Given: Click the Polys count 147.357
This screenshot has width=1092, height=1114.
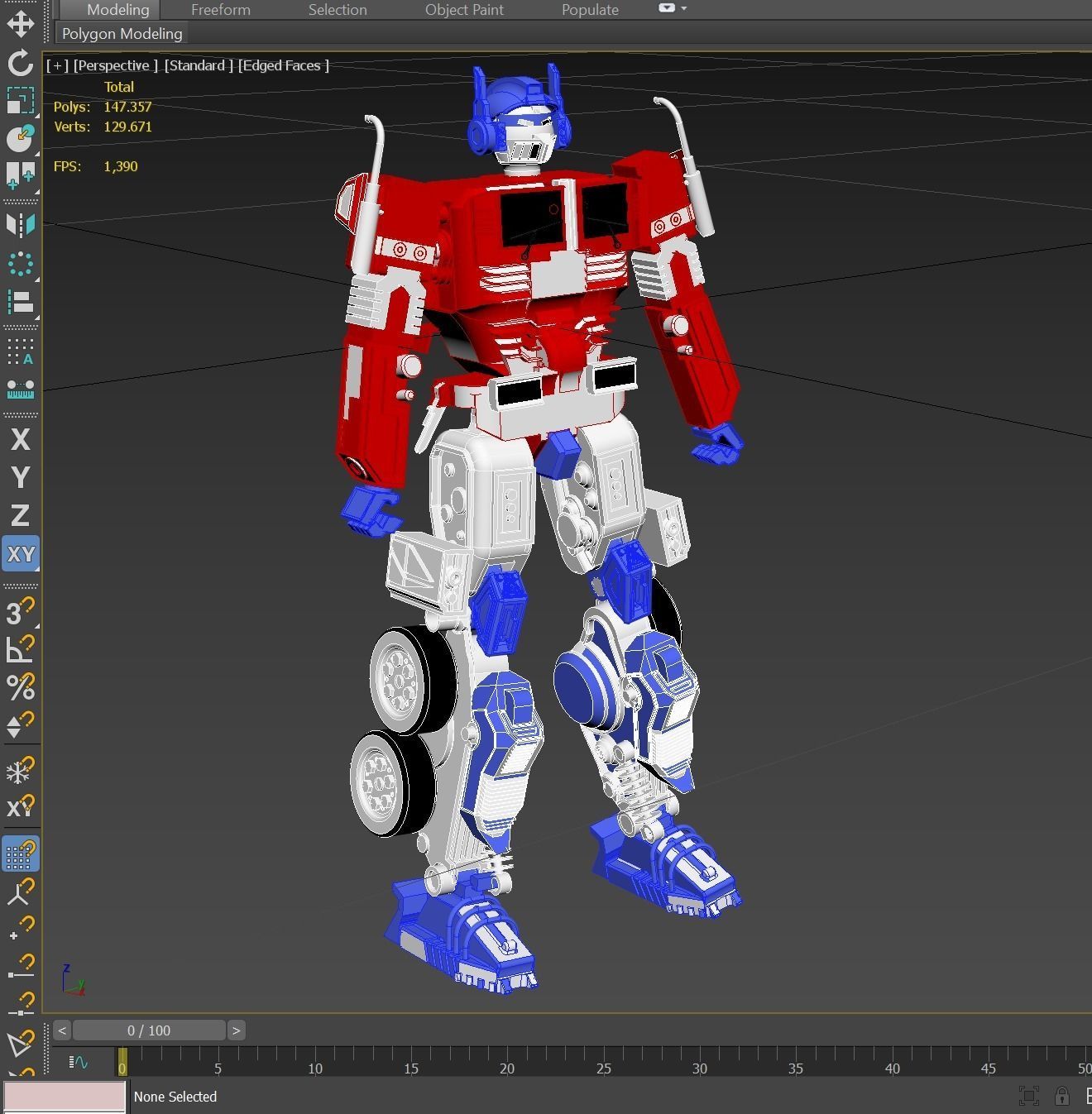Looking at the screenshot, I should pos(127,107).
